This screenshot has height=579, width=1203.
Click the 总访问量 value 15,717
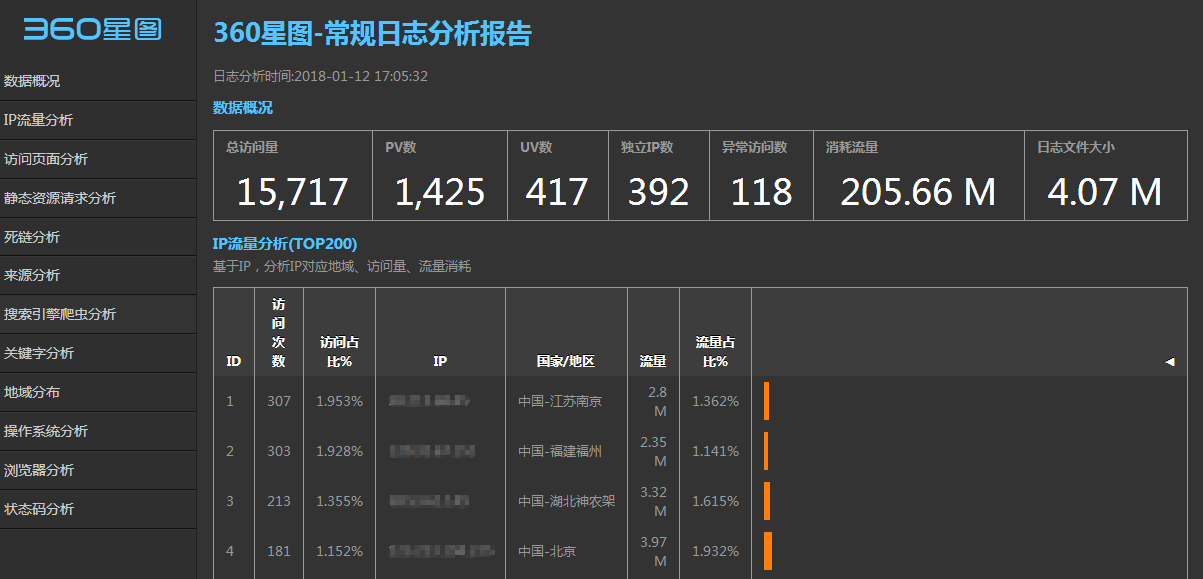(293, 192)
